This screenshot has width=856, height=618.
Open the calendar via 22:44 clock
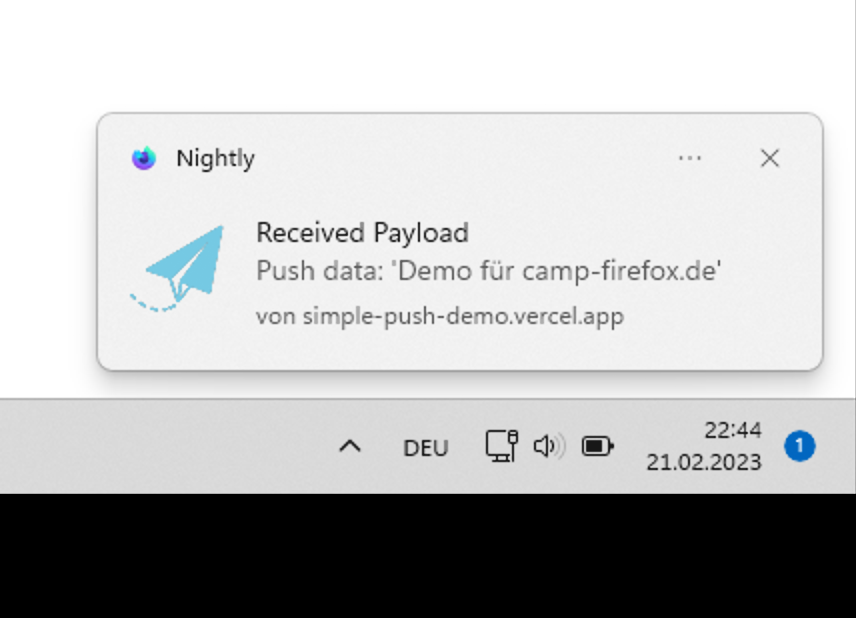[732, 430]
